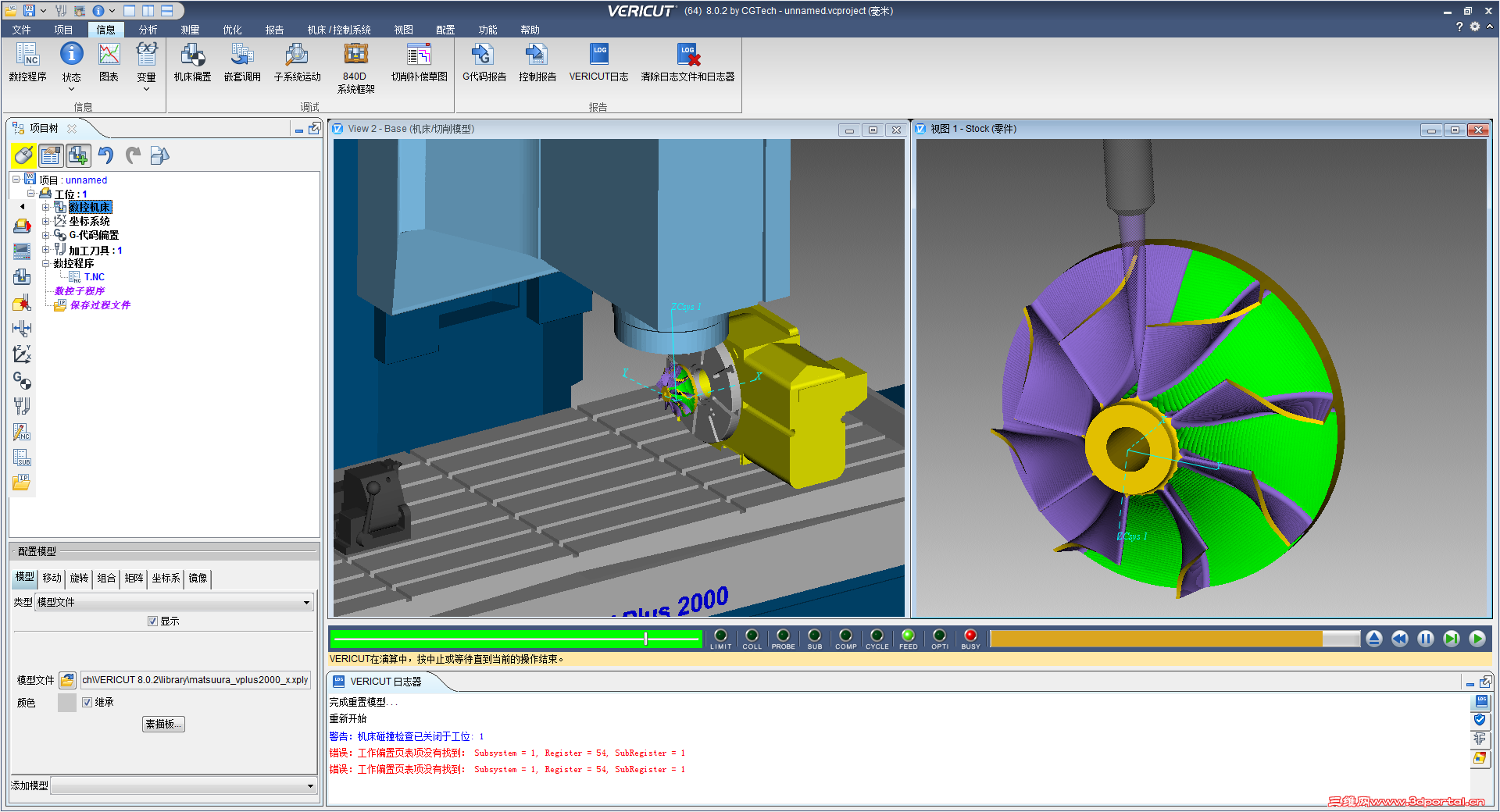Open the 图表 chart tool
This screenshot has height=812, width=1500.
click(x=109, y=62)
